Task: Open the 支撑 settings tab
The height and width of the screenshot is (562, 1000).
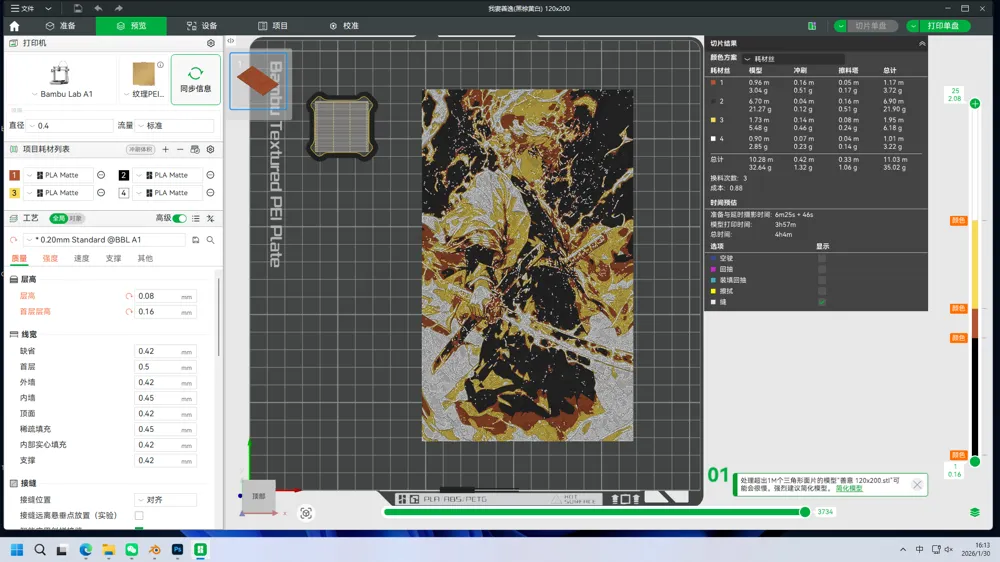Action: (113, 258)
